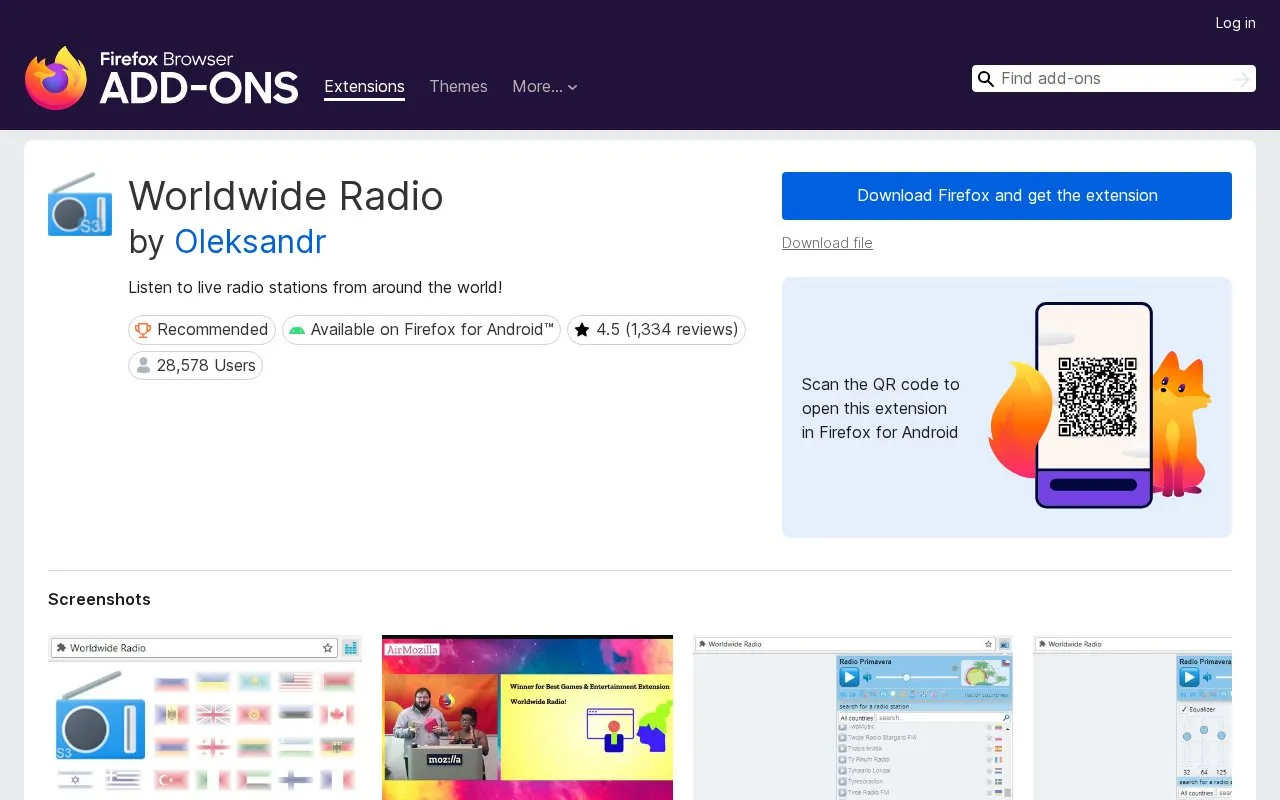Click the Worldwide Radio title
The height and width of the screenshot is (800, 1280).
[286, 196]
